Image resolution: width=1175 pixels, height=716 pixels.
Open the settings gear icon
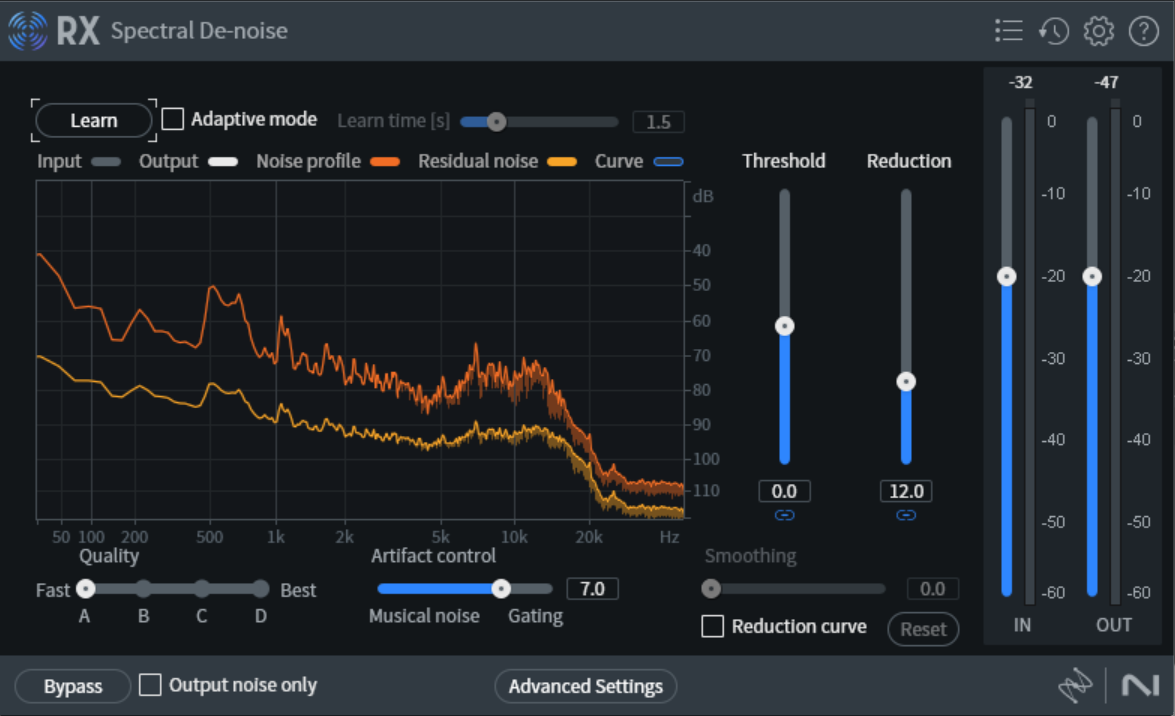coord(1099,31)
